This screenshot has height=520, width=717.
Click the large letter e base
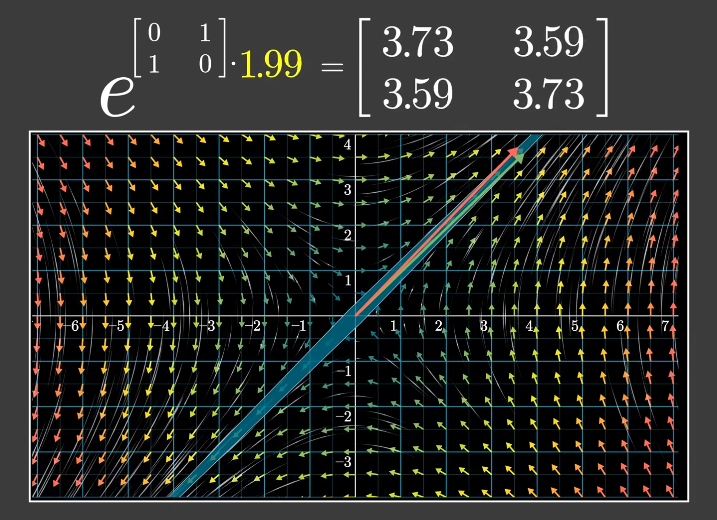click(118, 96)
